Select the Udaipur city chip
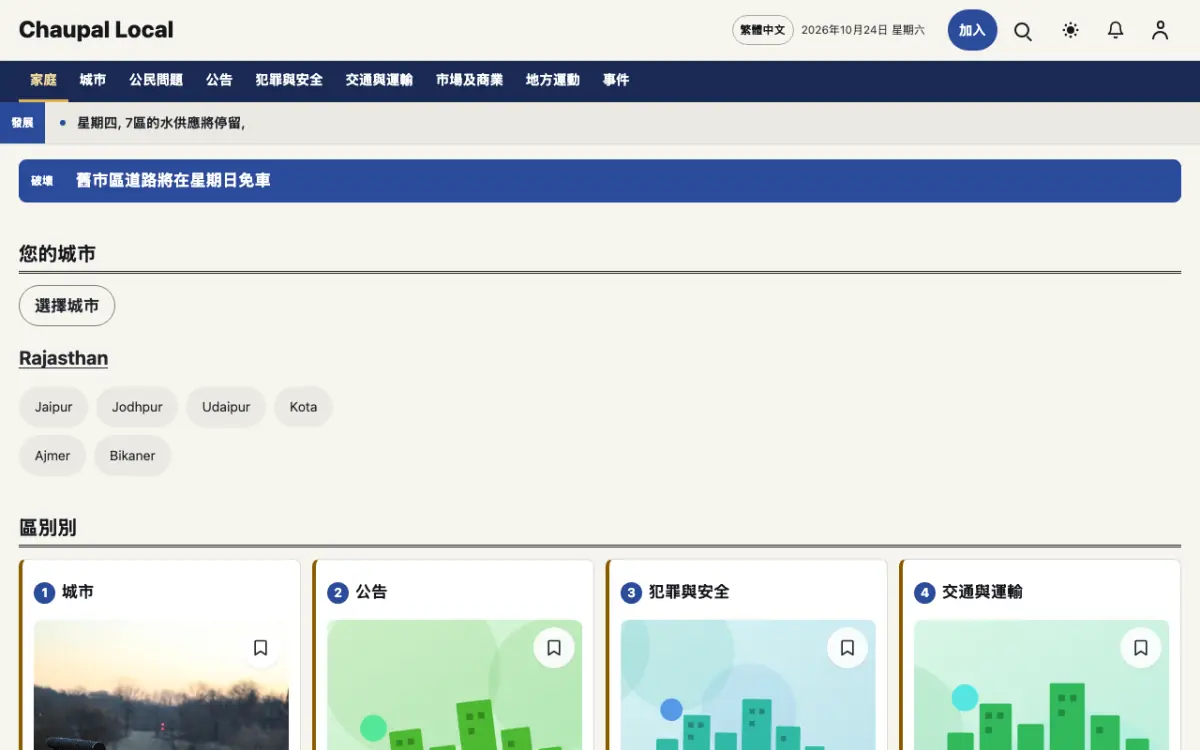This screenshot has height=750, width=1200. coord(226,407)
